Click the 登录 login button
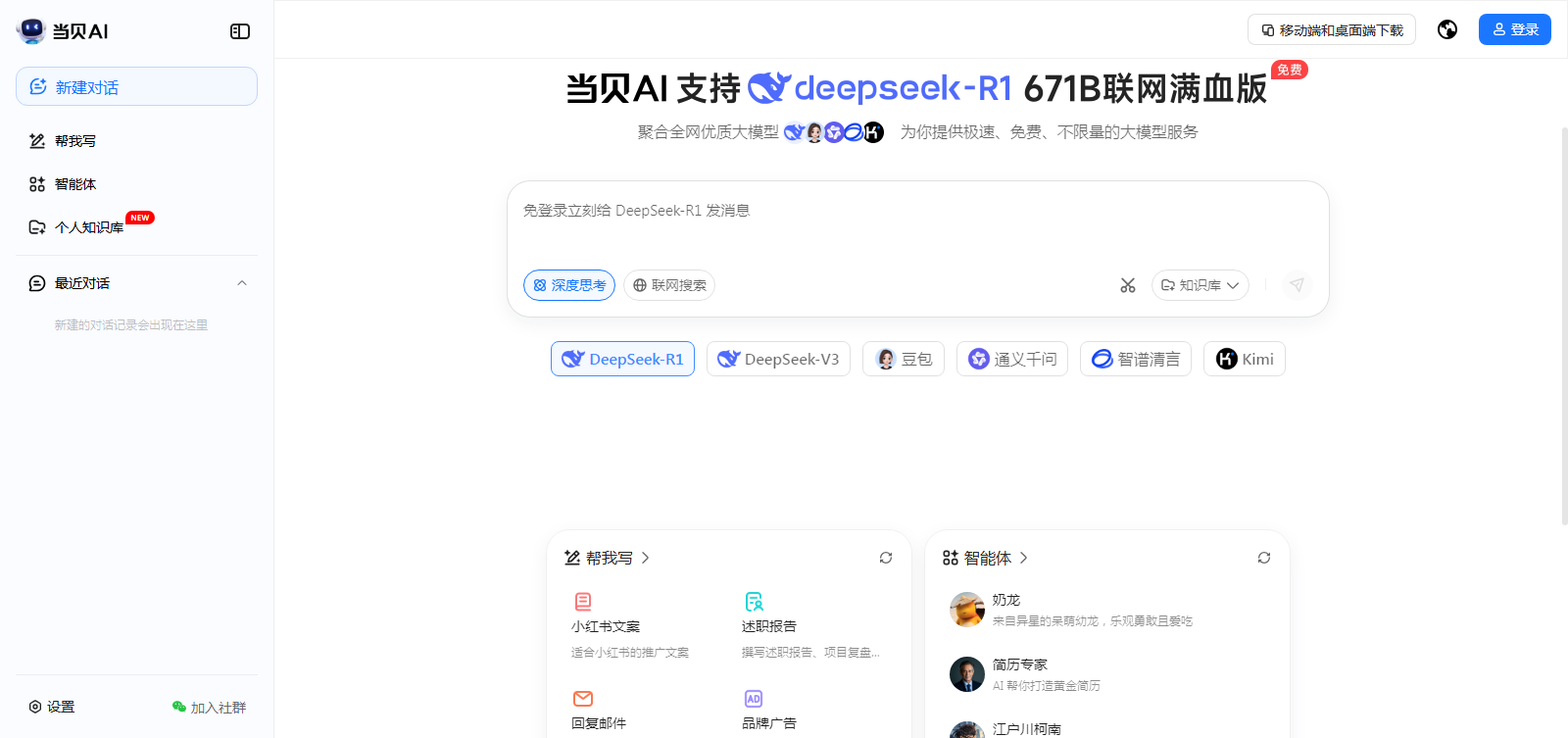1568x738 pixels. pos(1514,29)
